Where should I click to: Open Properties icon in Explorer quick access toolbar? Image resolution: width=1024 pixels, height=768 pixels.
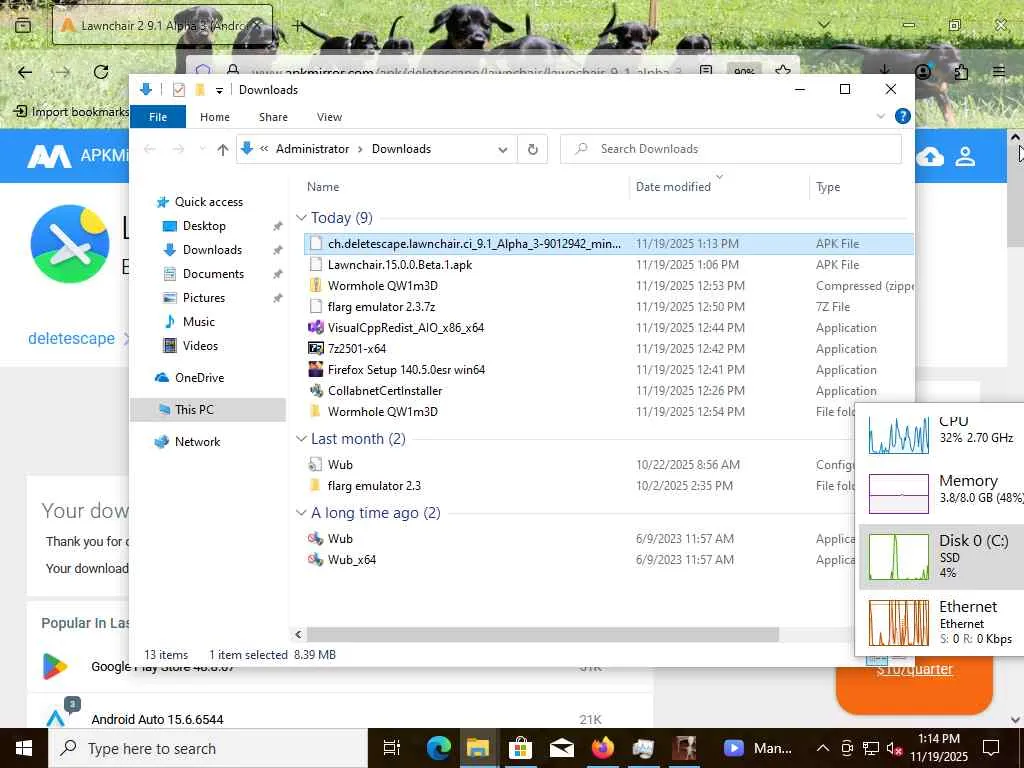coord(178,90)
